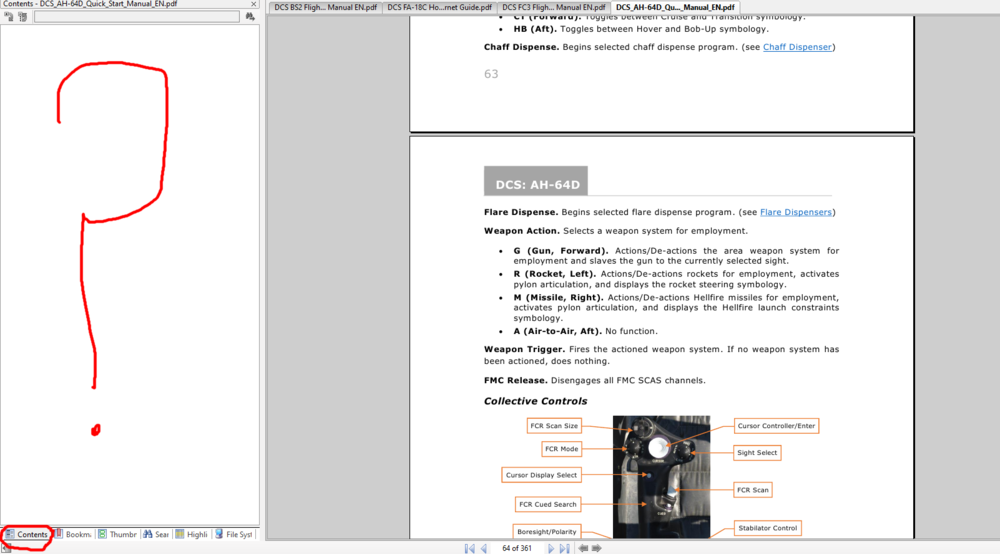Click the Collective Controls heading

pyautogui.click(x=535, y=401)
